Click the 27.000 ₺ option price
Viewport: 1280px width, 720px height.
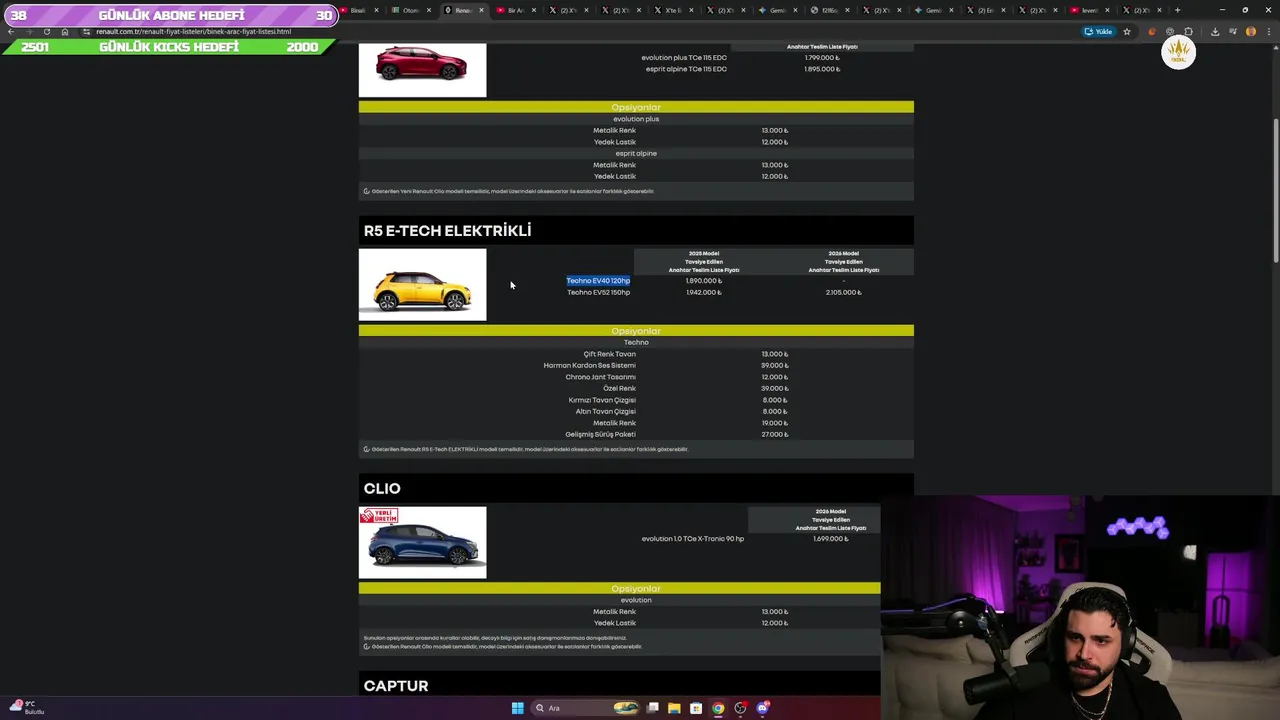(774, 434)
